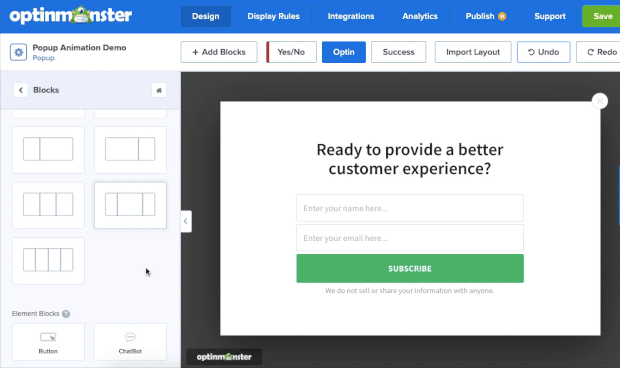
Task: Click the Popup Animation Demo title
Action: click(x=79, y=47)
